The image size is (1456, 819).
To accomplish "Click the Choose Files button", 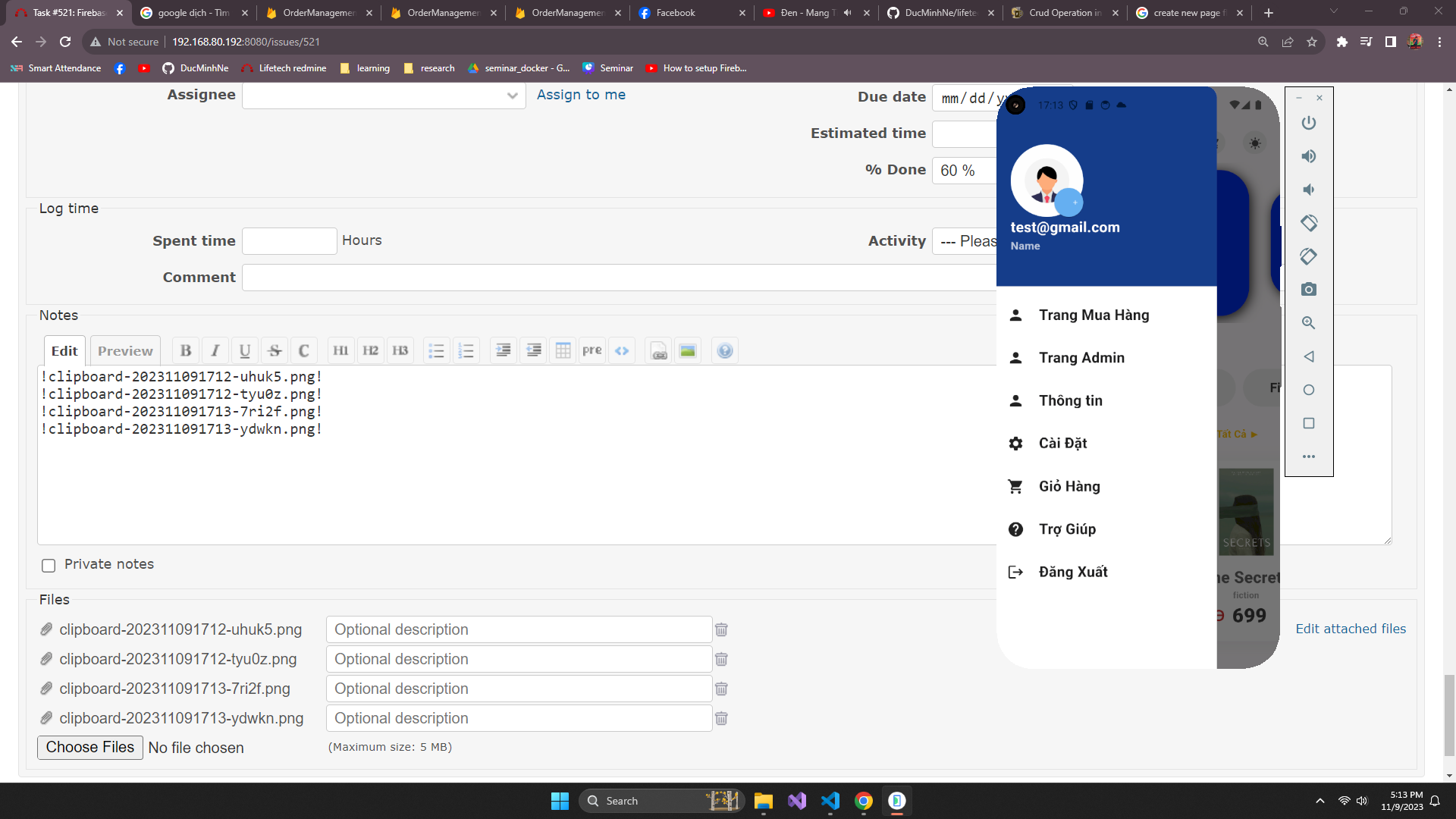I will point(89,747).
